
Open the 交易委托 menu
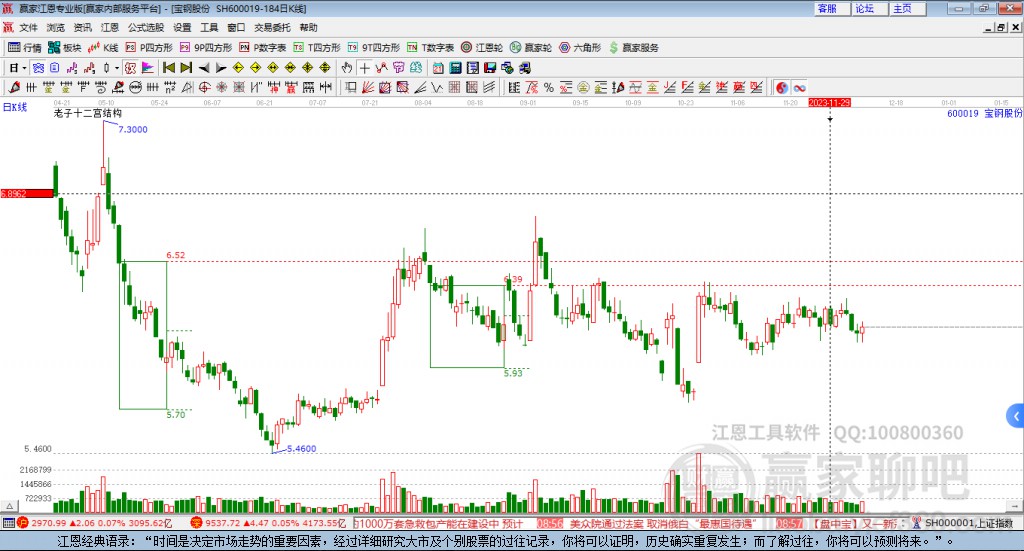point(272,27)
